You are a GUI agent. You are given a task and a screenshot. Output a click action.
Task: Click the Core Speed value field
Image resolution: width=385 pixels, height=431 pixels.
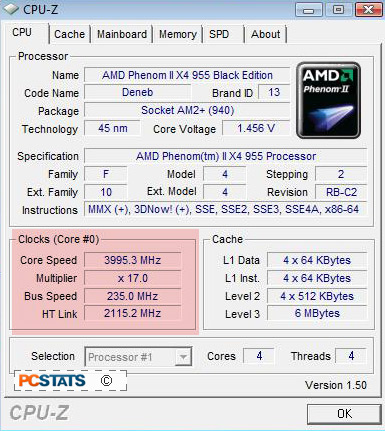point(133,260)
